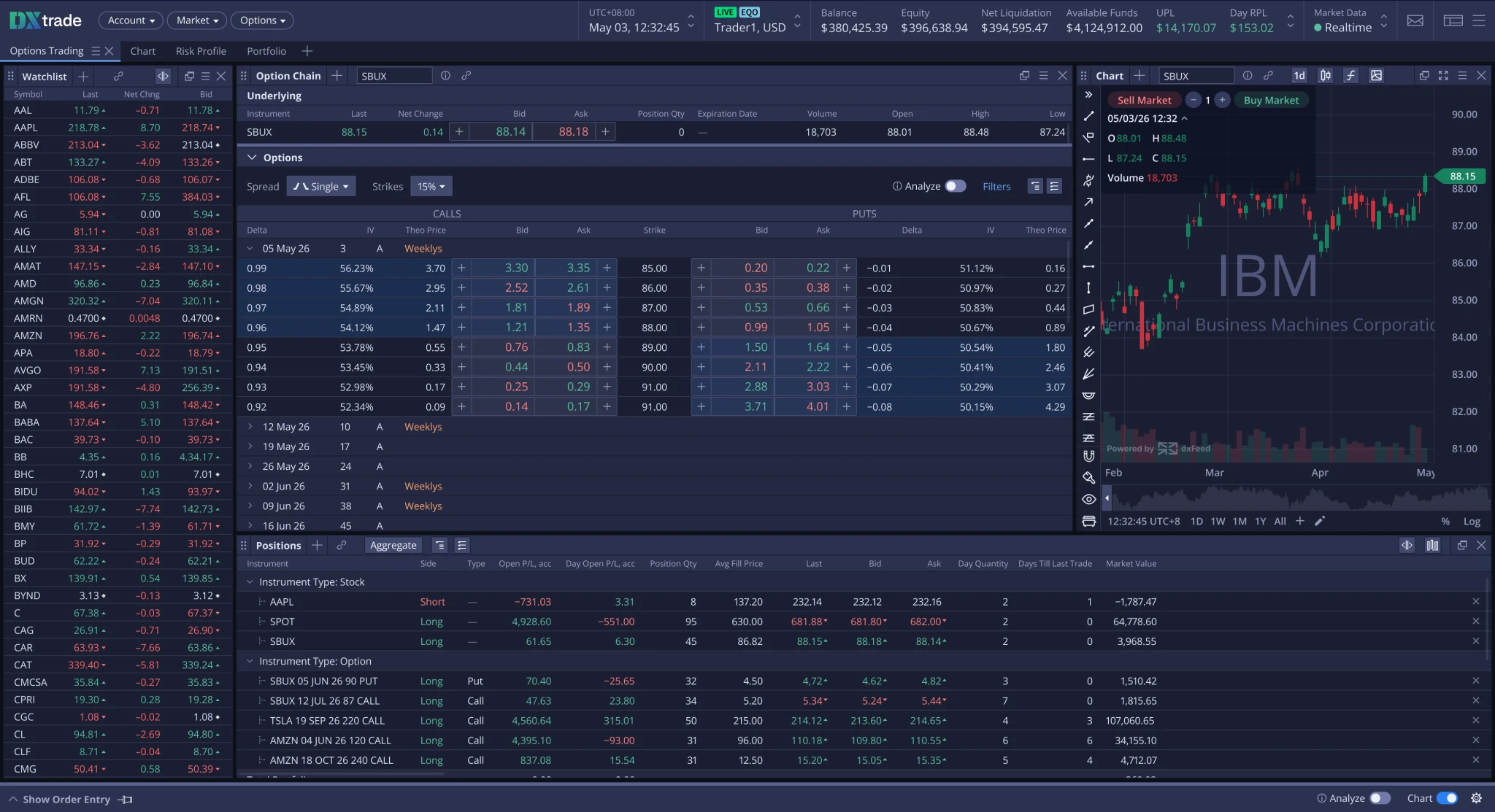Switch to the Risk Profile tab
Image resolution: width=1495 pixels, height=812 pixels.
[201, 51]
